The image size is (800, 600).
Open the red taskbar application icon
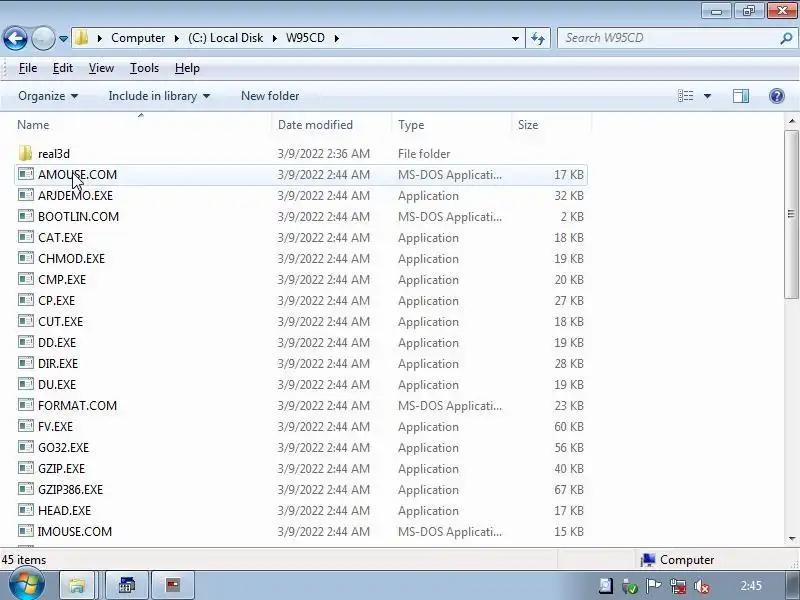tap(173, 586)
